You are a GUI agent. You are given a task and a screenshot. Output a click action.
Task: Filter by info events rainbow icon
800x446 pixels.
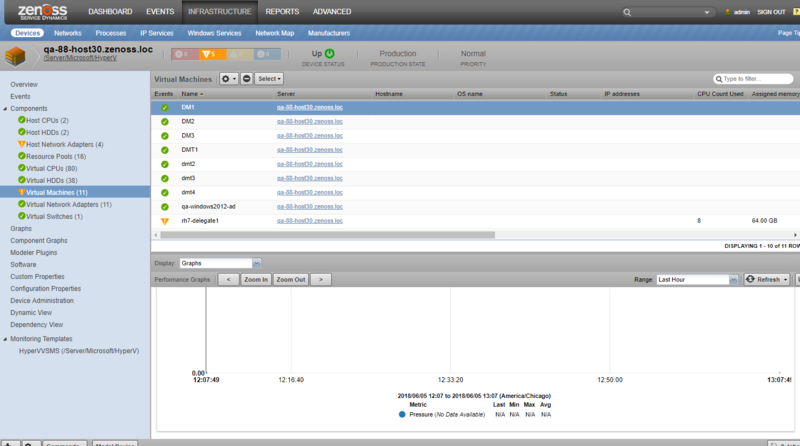point(267,54)
